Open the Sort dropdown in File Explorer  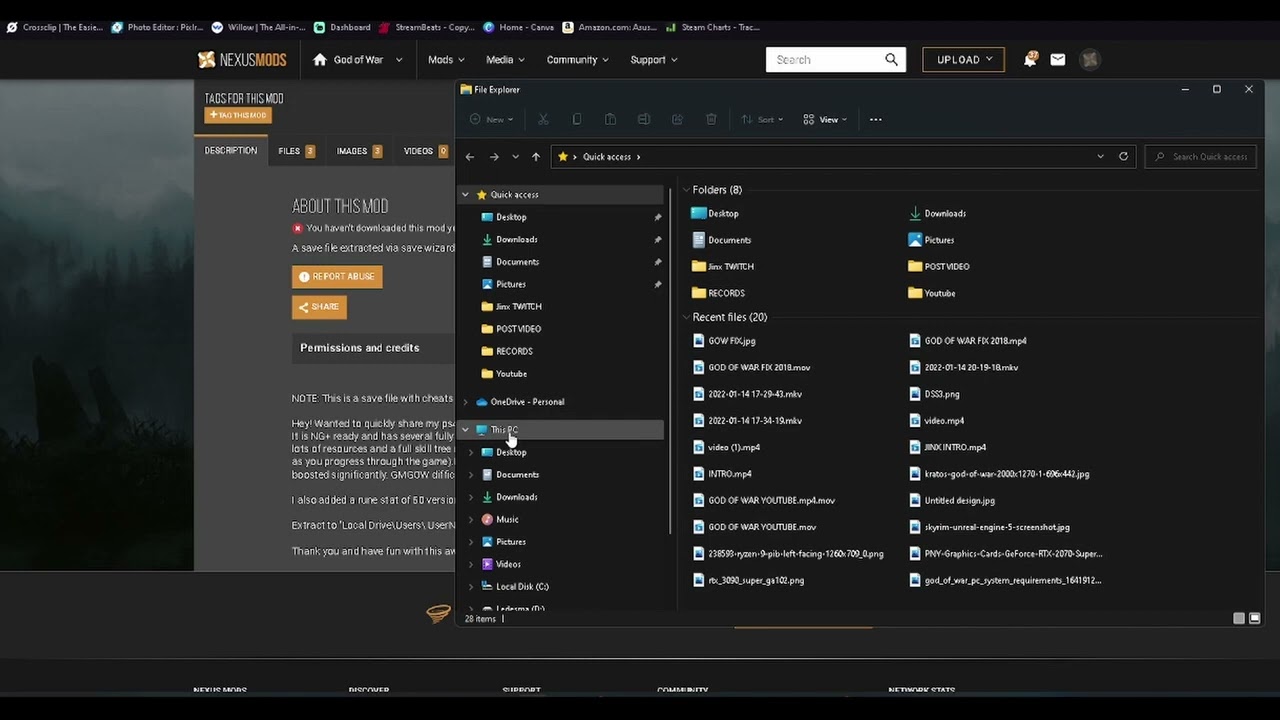click(762, 119)
